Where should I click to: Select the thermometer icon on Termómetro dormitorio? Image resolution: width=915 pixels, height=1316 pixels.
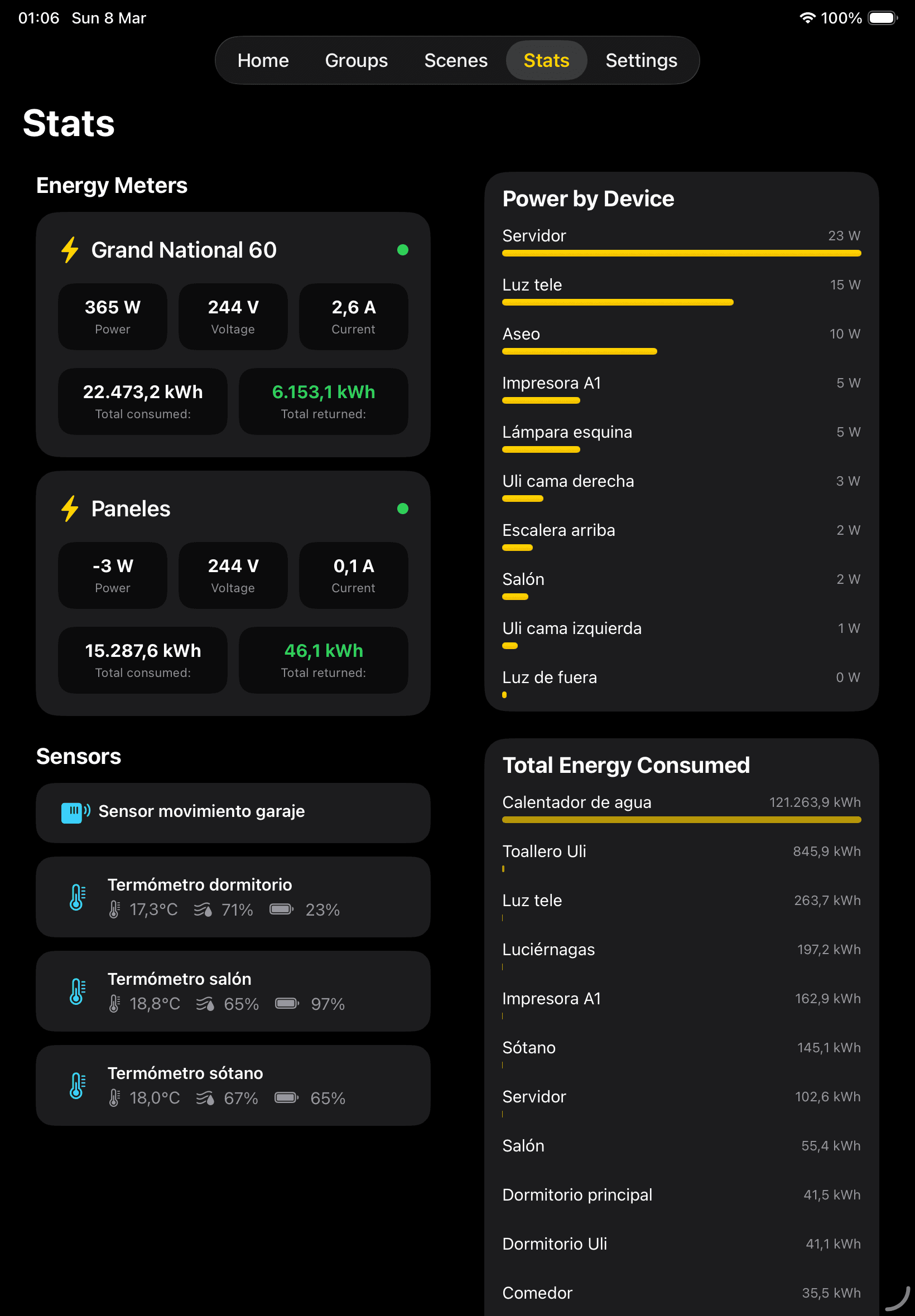click(x=78, y=897)
